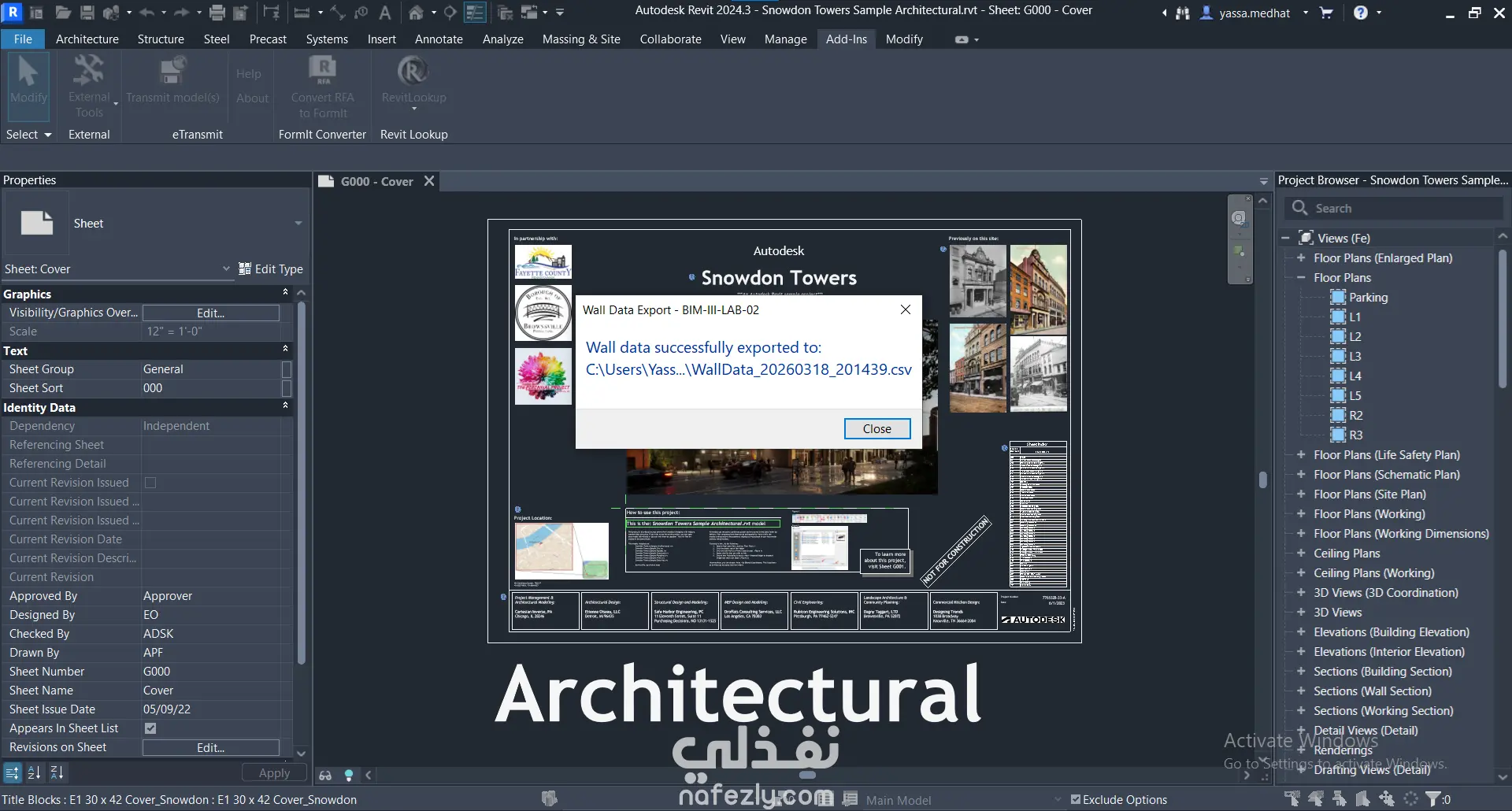Click the sort Z to A icon in Properties
The image size is (1512, 811).
click(57, 773)
